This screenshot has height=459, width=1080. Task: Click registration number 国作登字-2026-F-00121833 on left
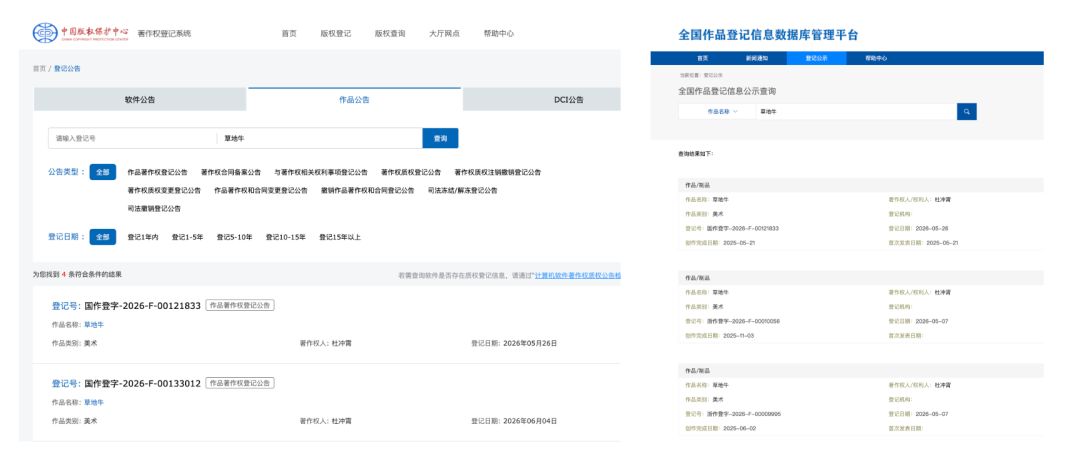[x=143, y=305]
